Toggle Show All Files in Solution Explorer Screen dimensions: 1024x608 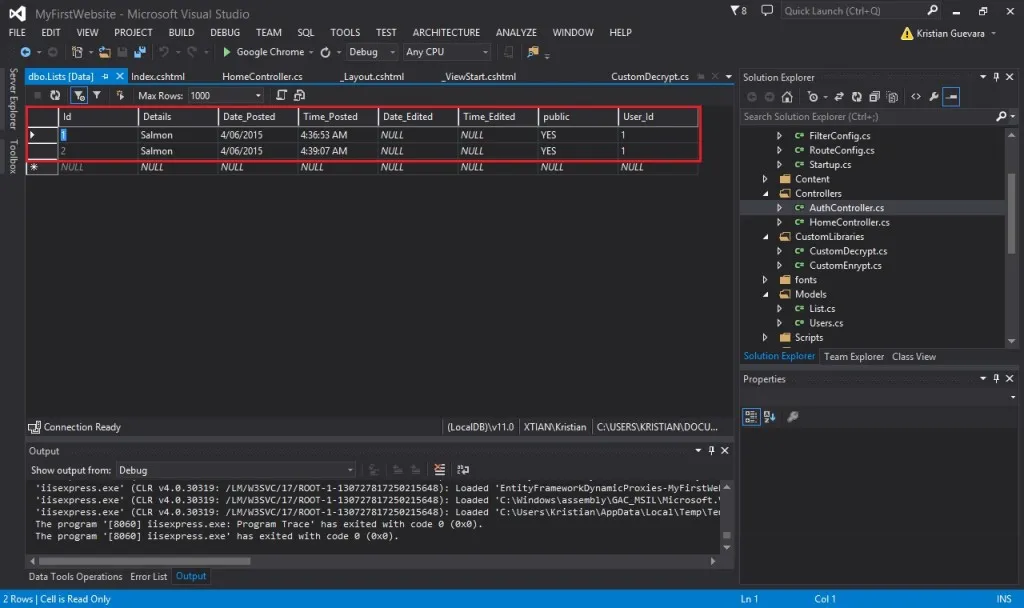point(892,97)
